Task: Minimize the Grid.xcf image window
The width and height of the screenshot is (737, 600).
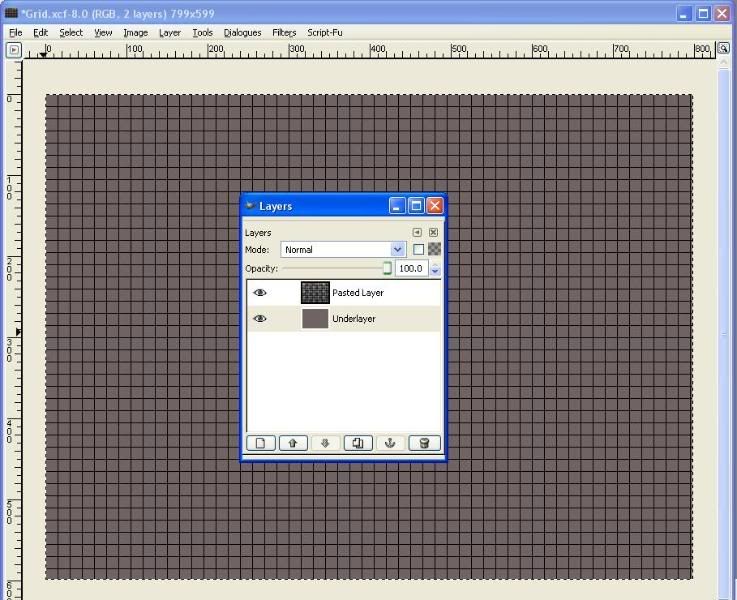Action: coord(684,14)
